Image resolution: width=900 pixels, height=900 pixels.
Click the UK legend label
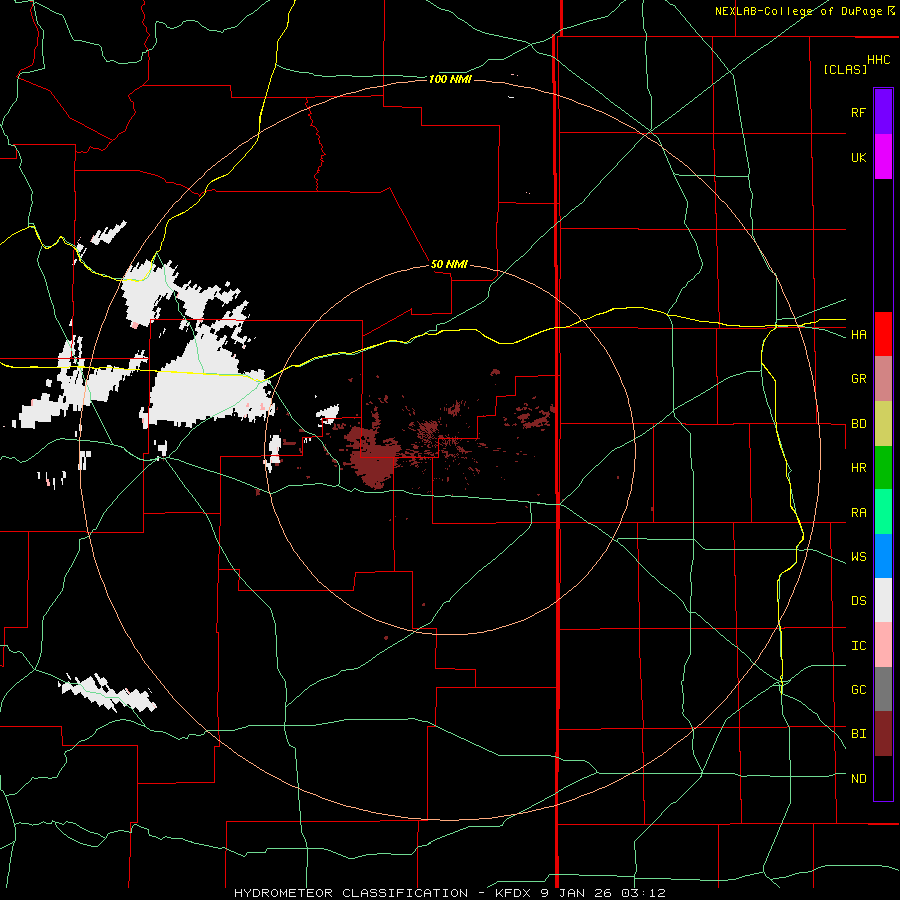coord(858,157)
